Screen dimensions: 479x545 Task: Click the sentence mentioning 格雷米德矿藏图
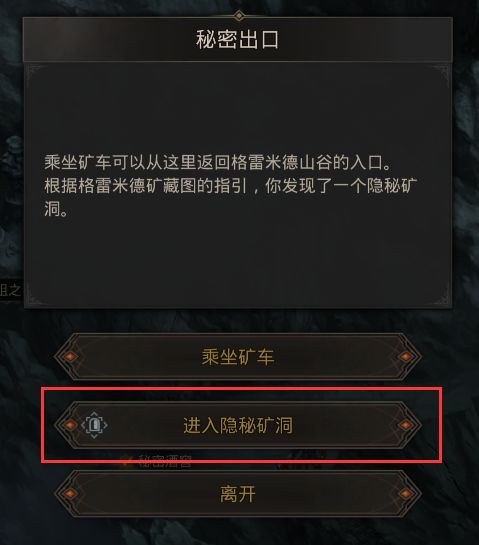(x=230, y=198)
